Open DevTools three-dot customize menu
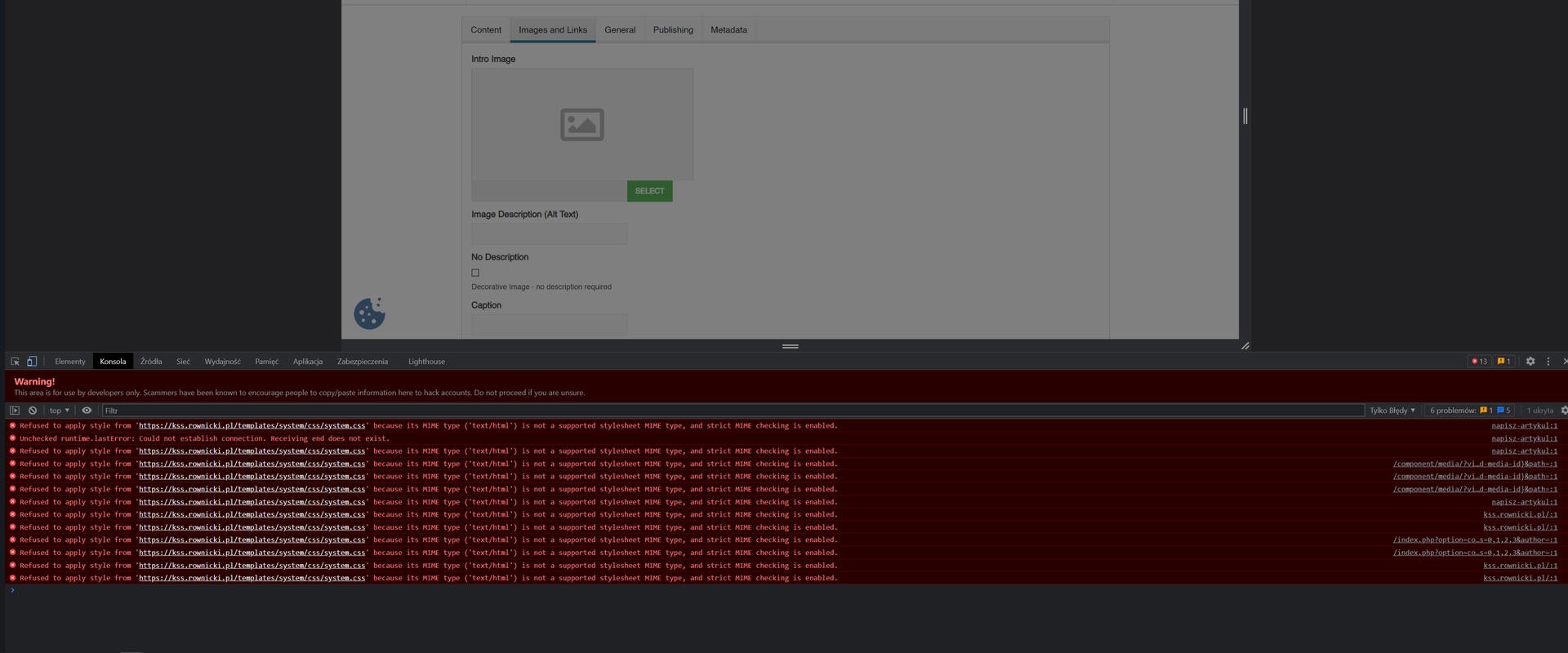Image resolution: width=1568 pixels, height=653 pixels. tap(1548, 362)
